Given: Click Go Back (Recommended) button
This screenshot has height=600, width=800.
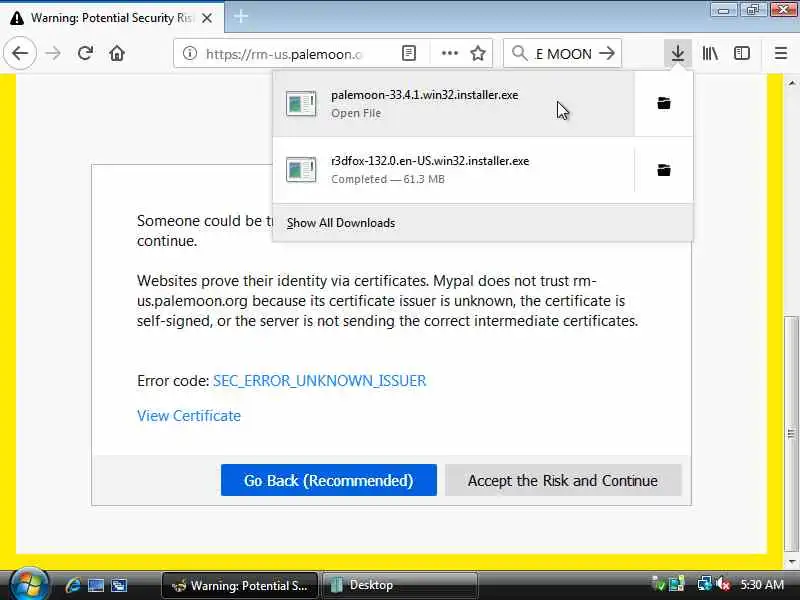Looking at the screenshot, I should tap(329, 480).
